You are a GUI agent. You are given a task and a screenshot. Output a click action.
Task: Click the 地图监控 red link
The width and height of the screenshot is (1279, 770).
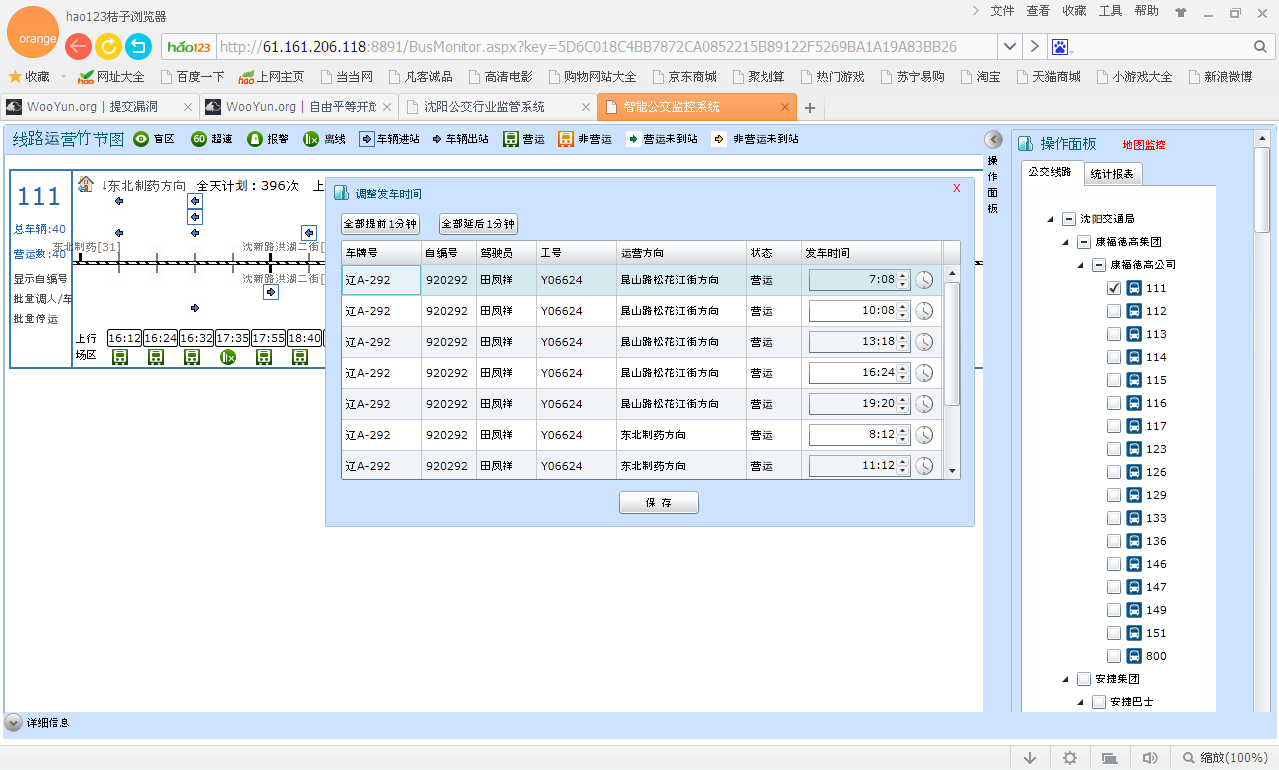point(1144,145)
